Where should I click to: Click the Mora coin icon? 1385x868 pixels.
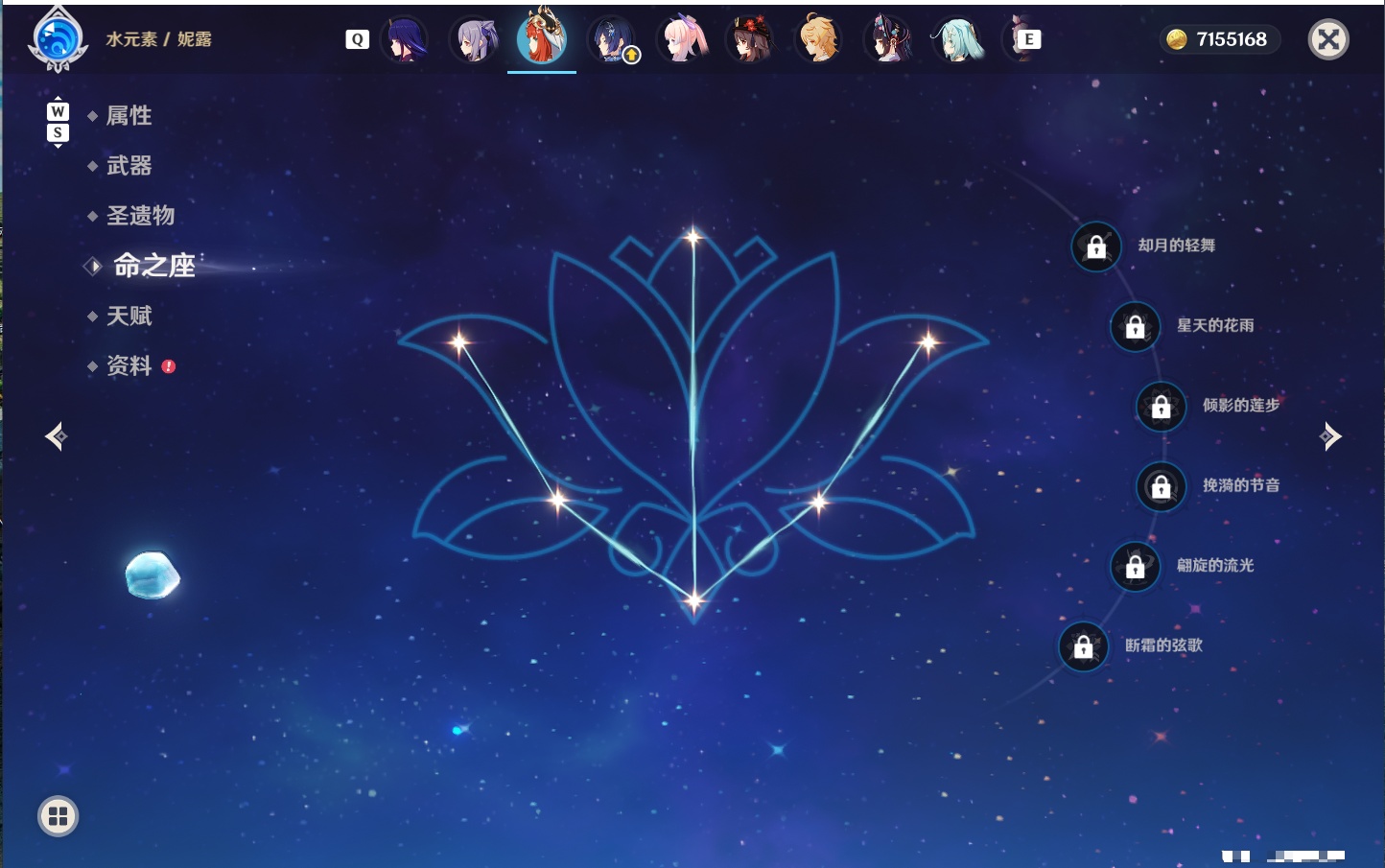[1177, 39]
